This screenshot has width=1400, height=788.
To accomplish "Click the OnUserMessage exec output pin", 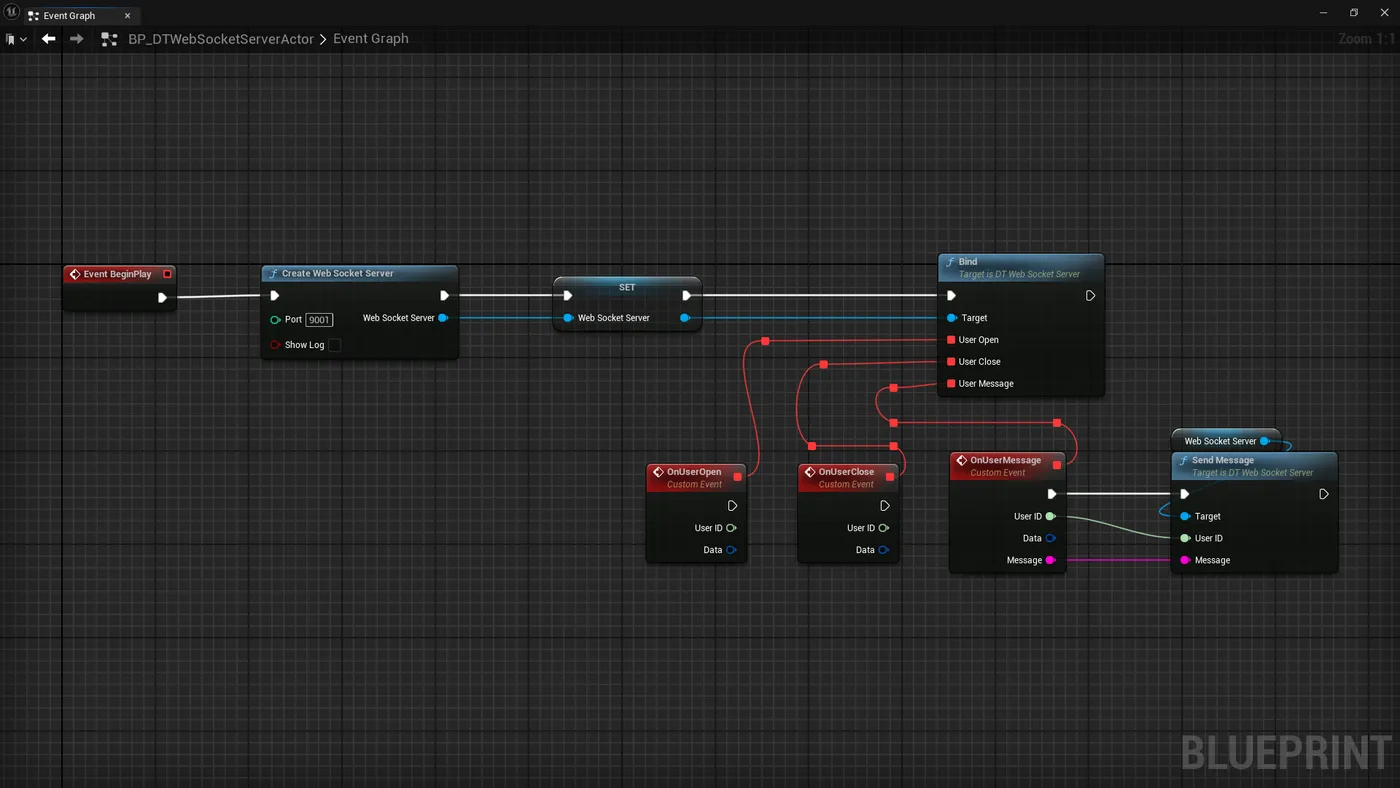I will pos(1051,494).
